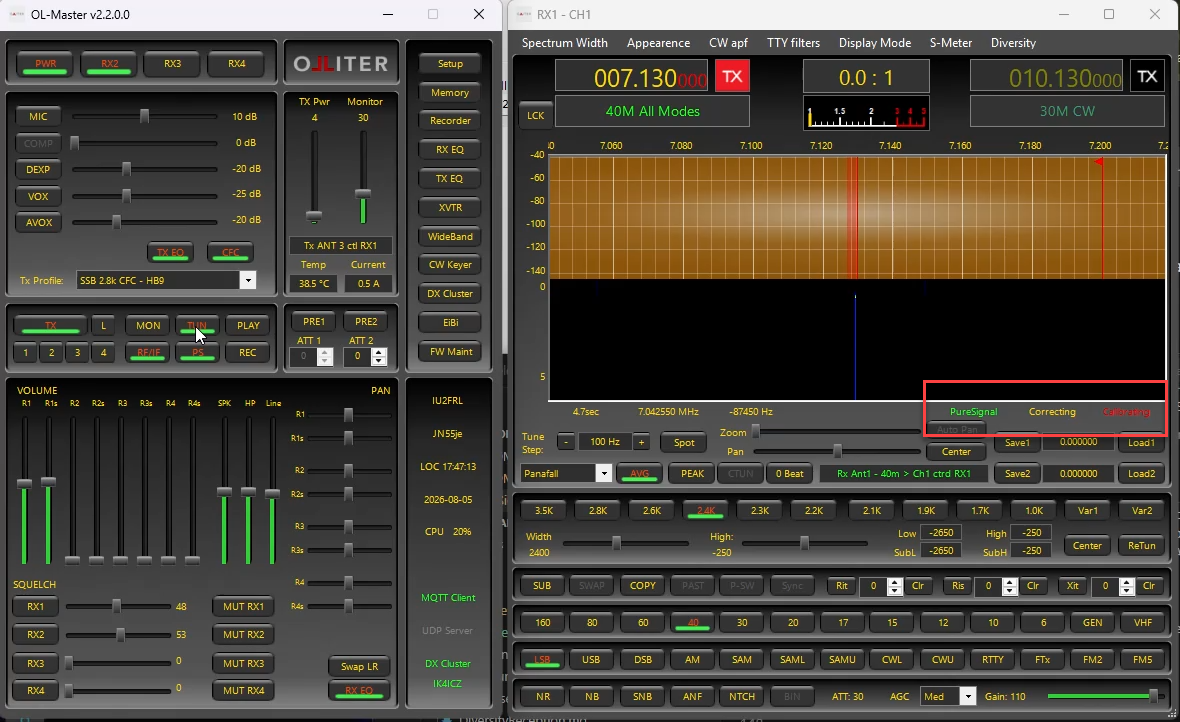Toggle the CFC button
1180x722 pixels.
230,253
